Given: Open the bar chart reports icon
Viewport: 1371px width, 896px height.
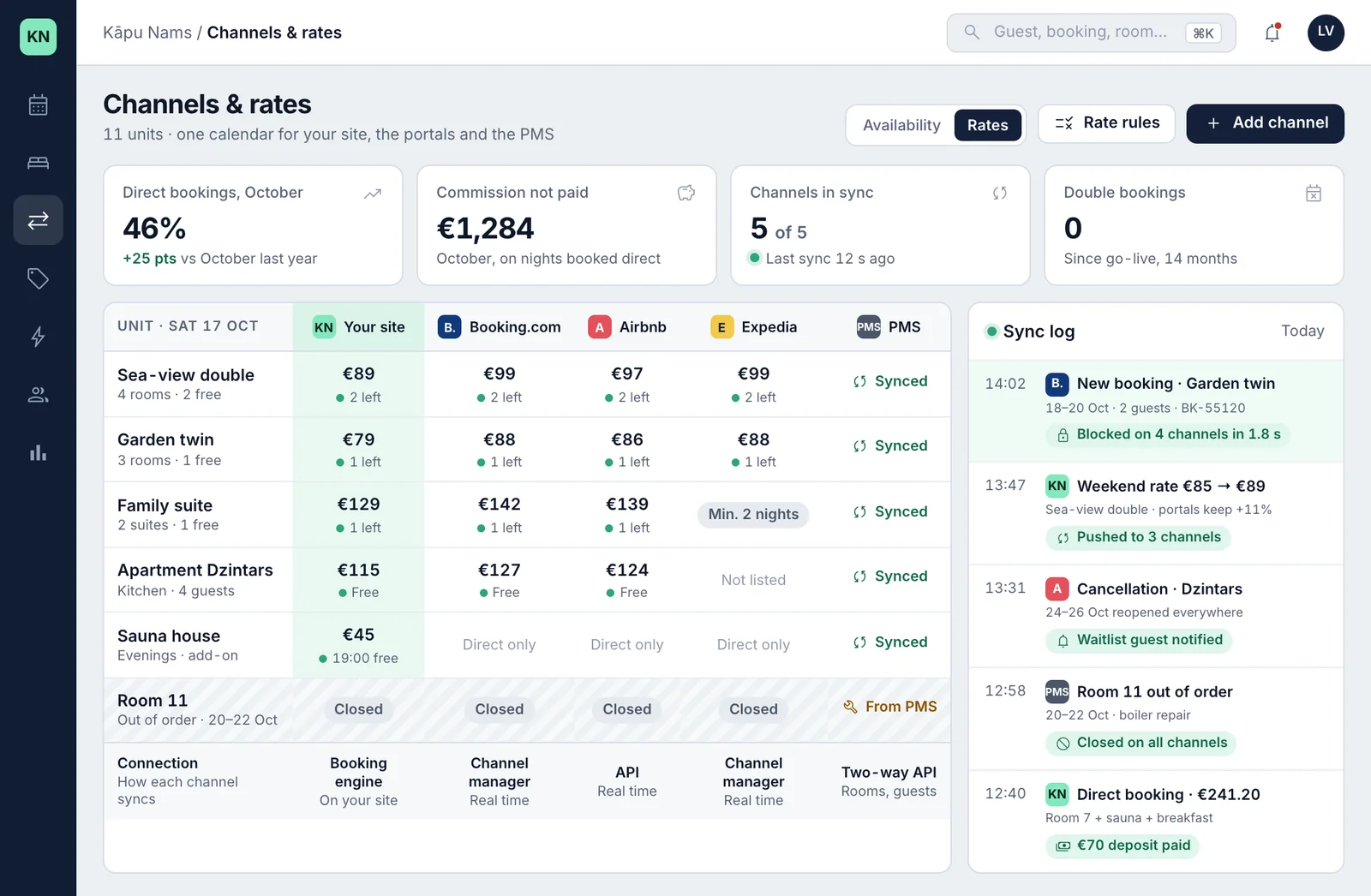Looking at the screenshot, I should coord(38,452).
